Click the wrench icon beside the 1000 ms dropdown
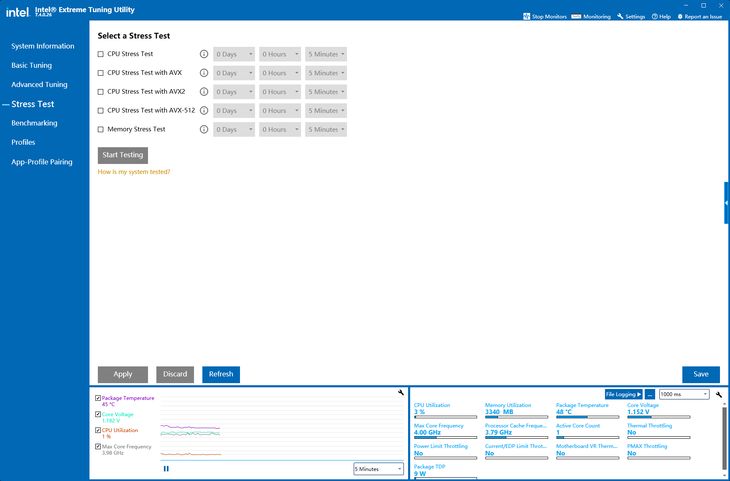 pos(719,394)
